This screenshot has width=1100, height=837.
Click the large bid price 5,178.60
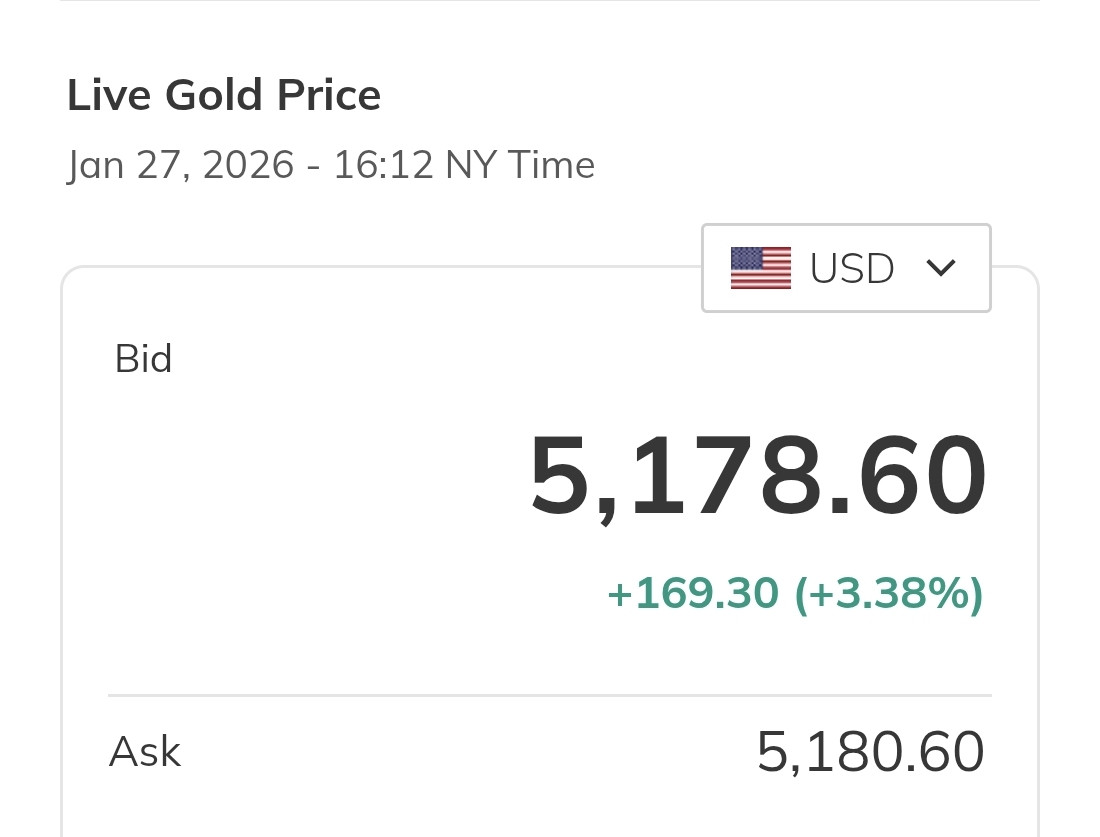(x=757, y=476)
